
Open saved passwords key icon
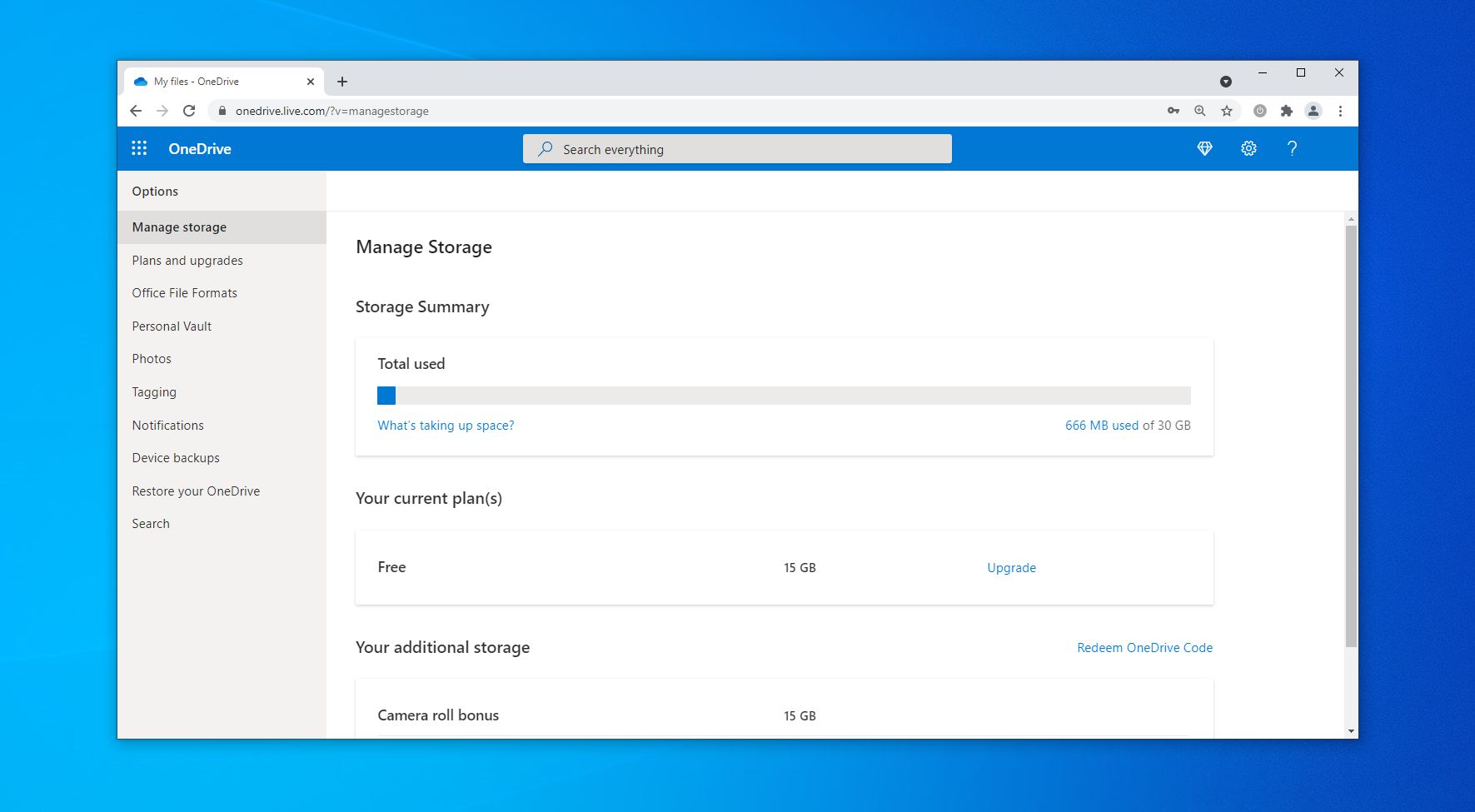pyautogui.click(x=1173, y=111)
